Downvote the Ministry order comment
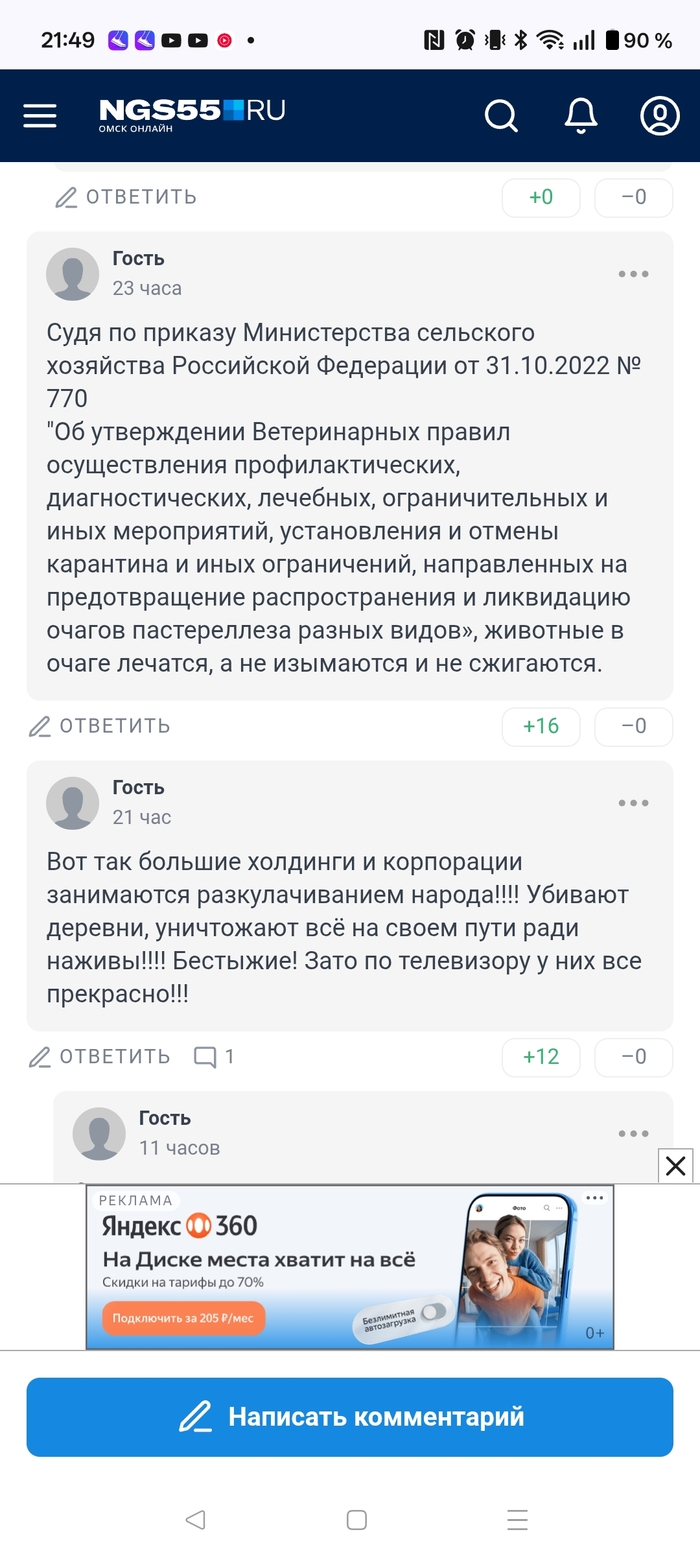This screenshot has width=700, height=1556. click(634, 726)
